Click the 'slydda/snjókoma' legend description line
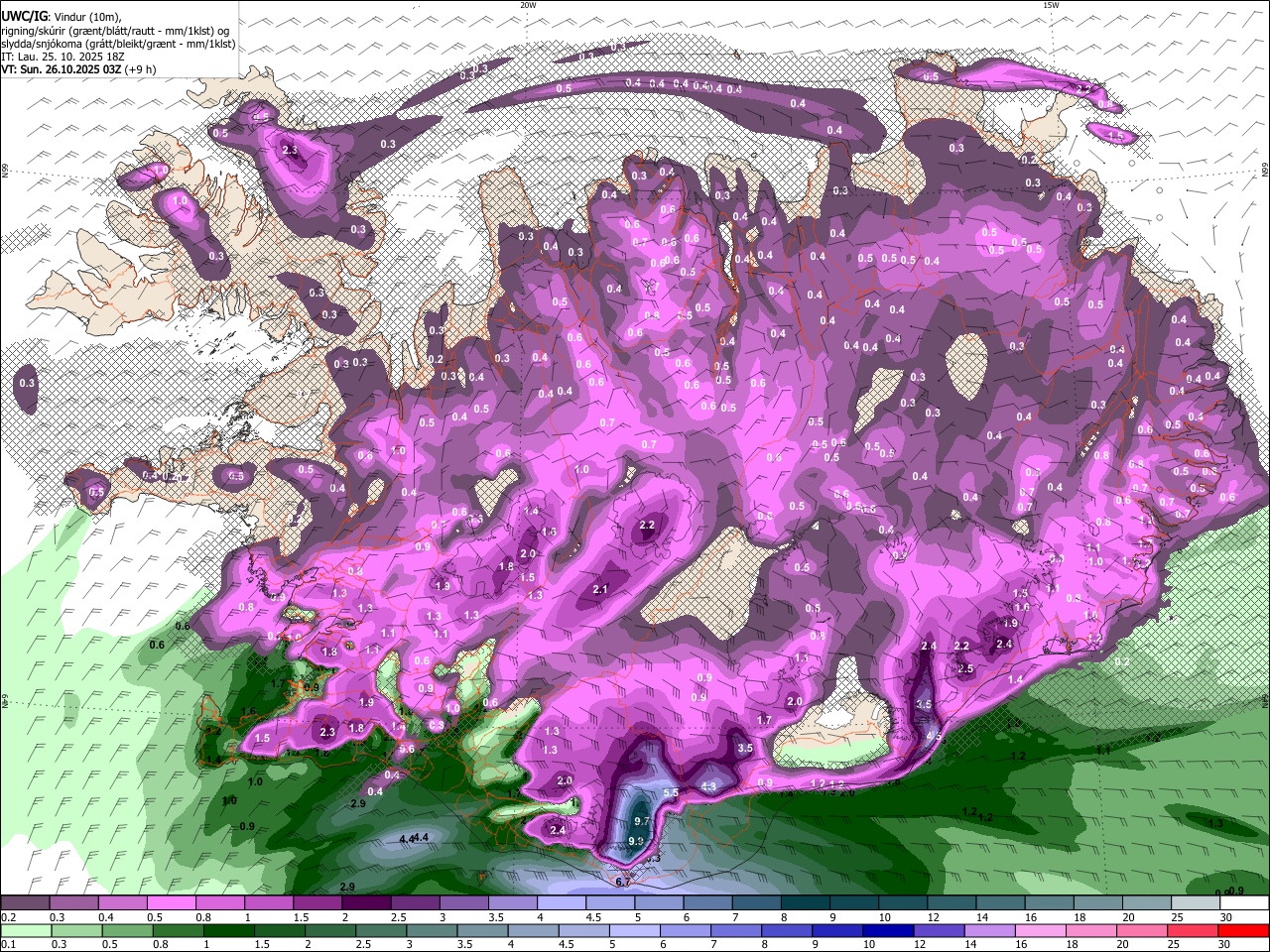Viewport: 1270px width, 952px height. tap(118, 45)
